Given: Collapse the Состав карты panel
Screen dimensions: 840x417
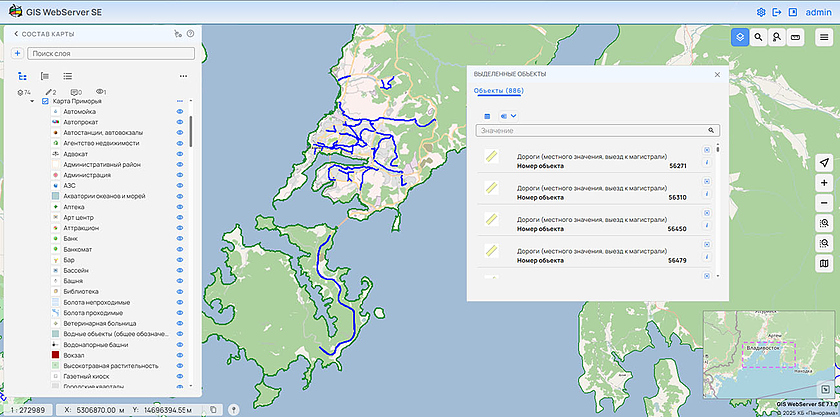Looking at the screenshot, I should click(16, 33).
